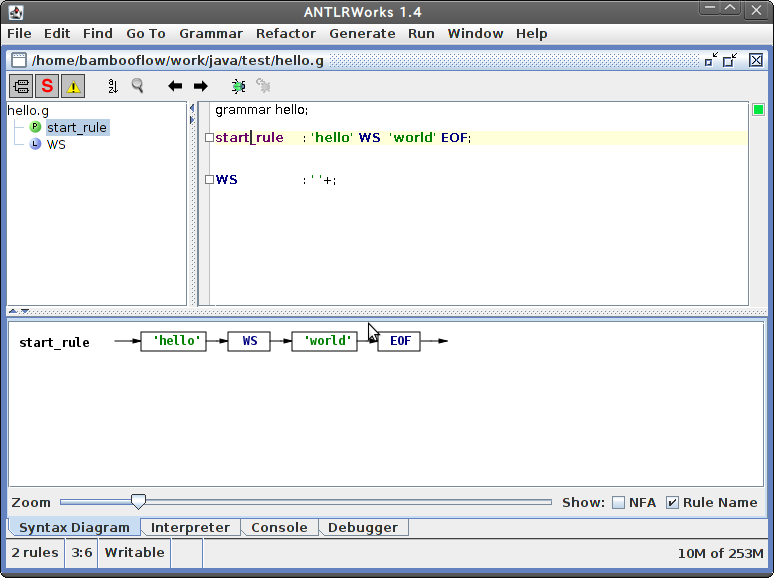Viewport: 774px width, 578px height.
Task: Open the Window menu
Action: click(x=475, y=34)
